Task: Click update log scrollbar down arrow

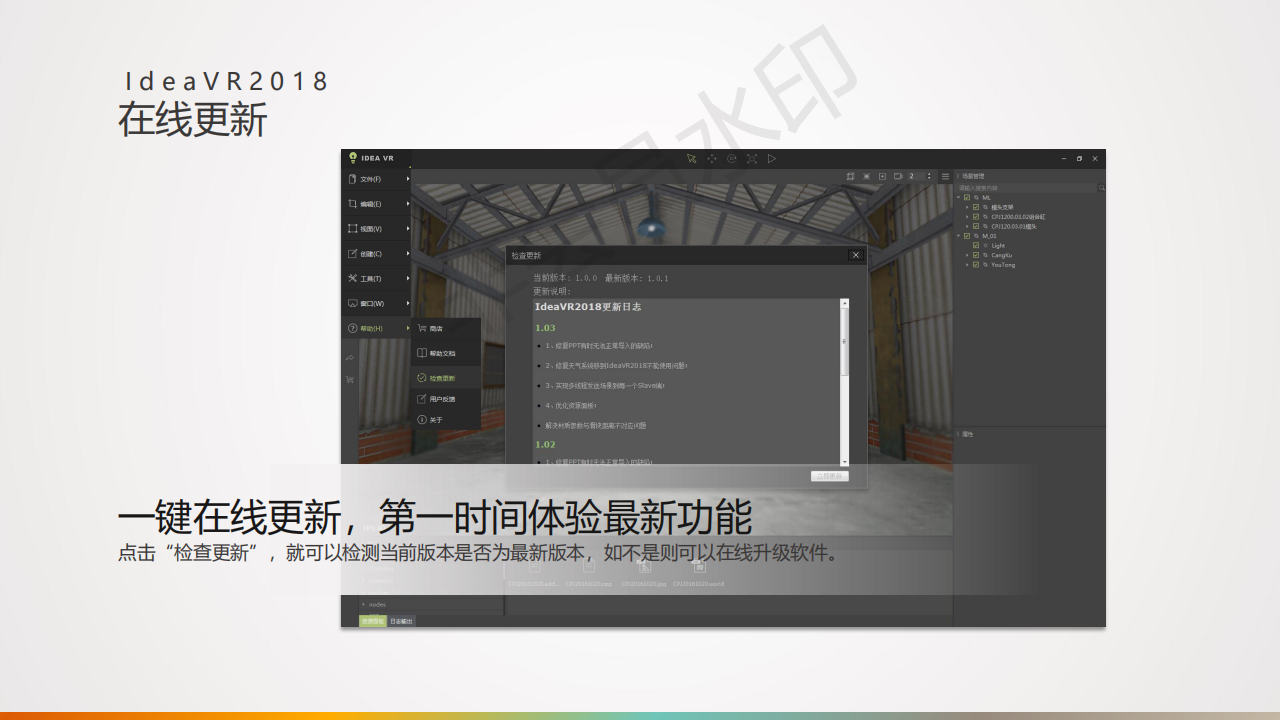Action: pos(845,462)
